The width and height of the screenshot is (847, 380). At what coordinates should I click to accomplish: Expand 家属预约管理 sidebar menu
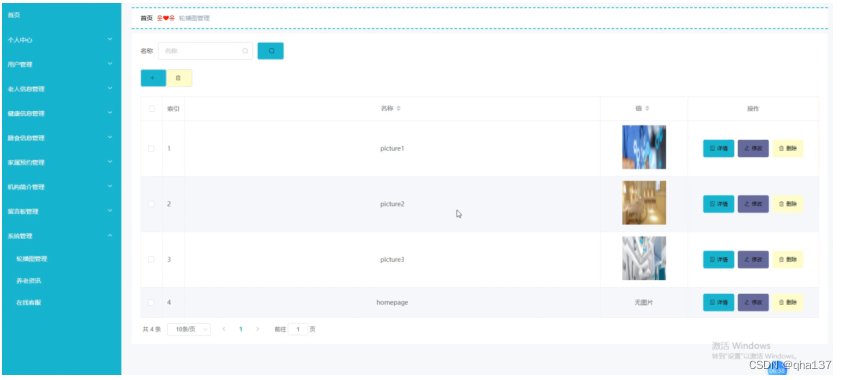(x=61, y=162)
